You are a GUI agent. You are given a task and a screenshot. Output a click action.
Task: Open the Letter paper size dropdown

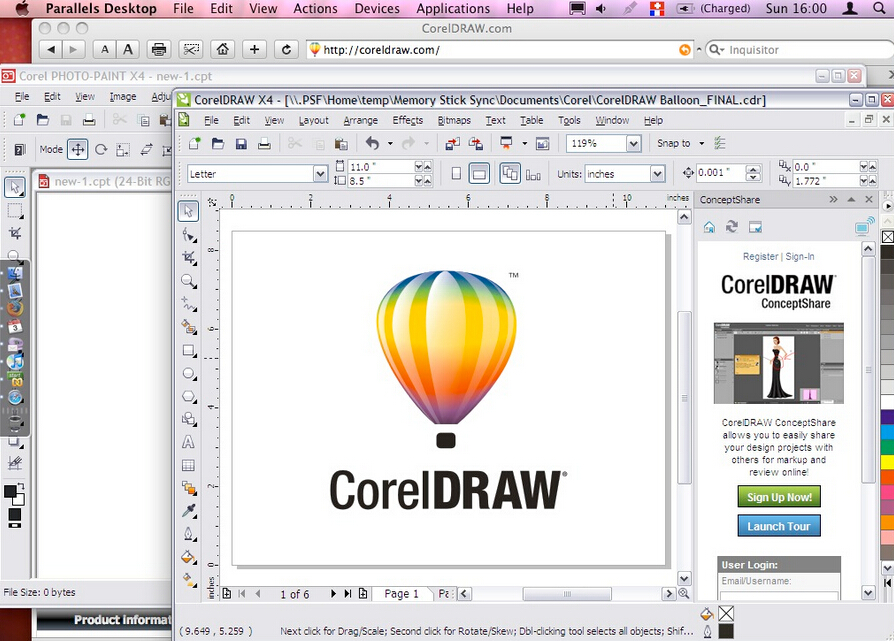320,174
